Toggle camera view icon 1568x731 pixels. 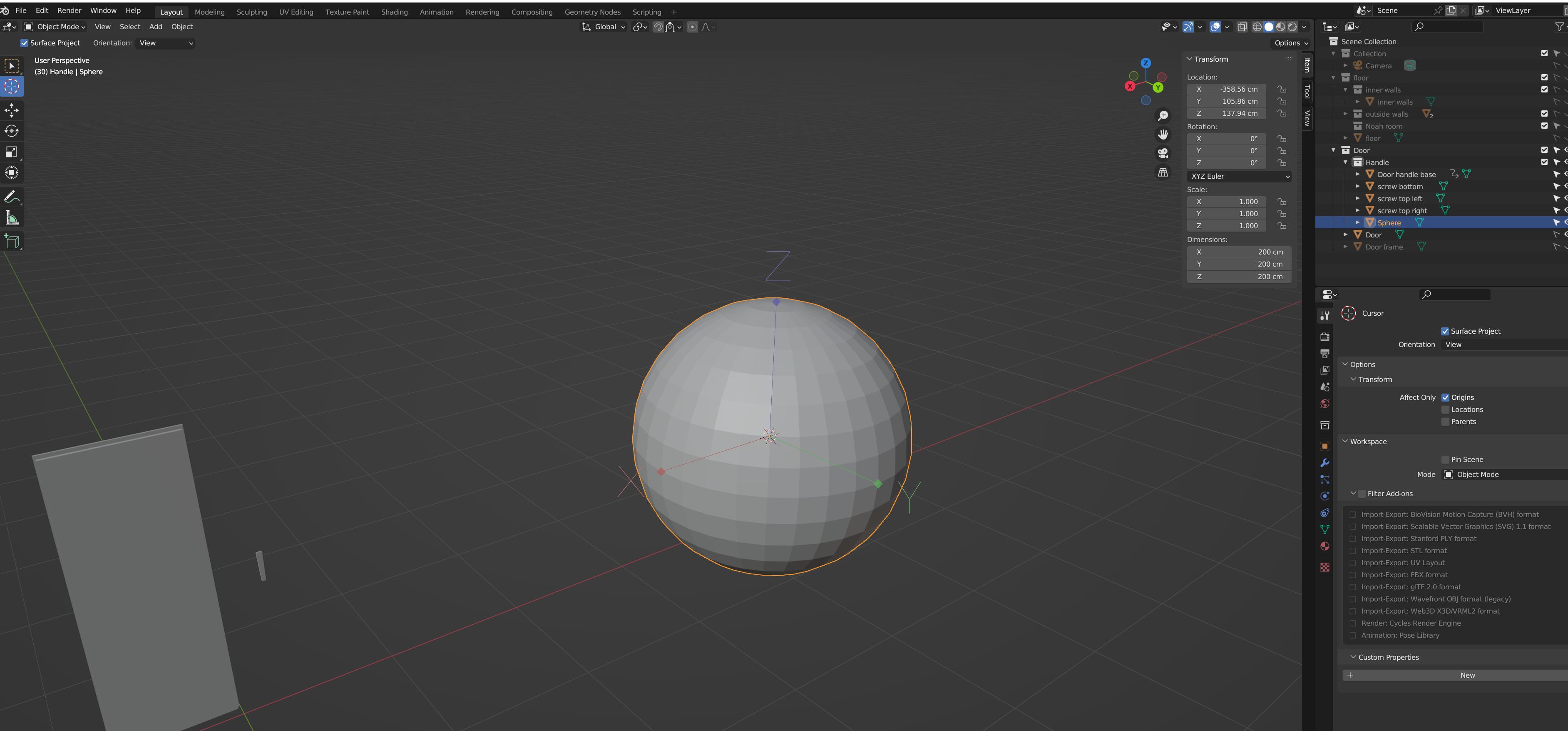tap(1163, 154)
